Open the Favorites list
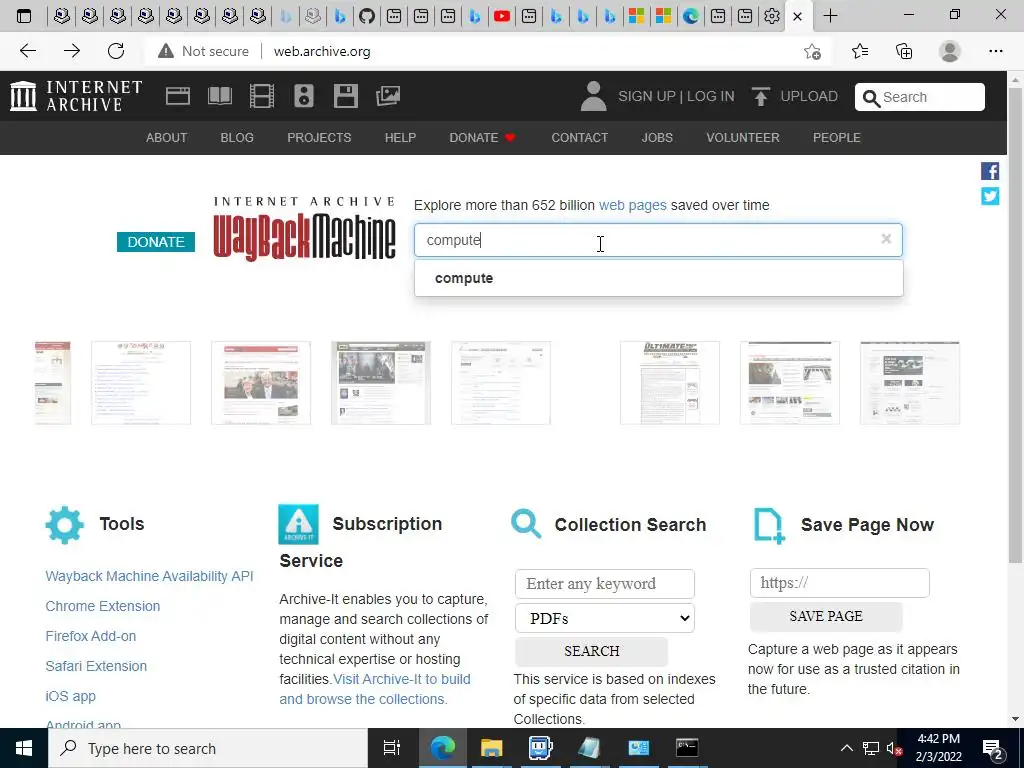The height and width of the screenshot is (768, 1024). pyautogui.click(x=859, y=51)
